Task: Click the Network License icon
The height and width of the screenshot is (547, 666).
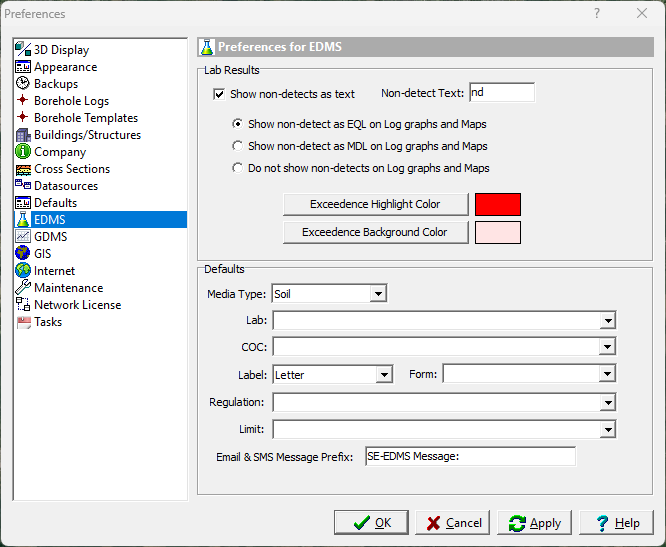Action: click(23, 305)
